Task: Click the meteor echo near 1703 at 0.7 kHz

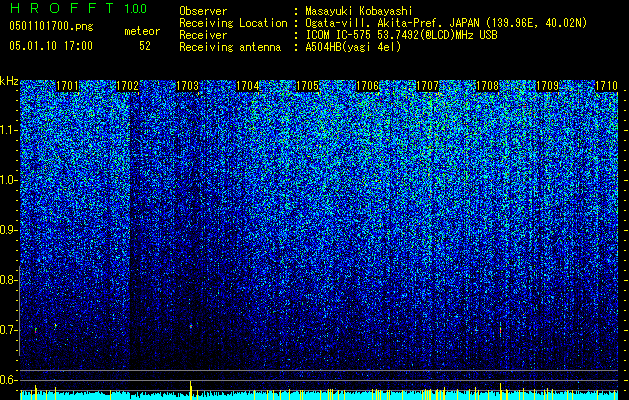Action: click(191, 326)
